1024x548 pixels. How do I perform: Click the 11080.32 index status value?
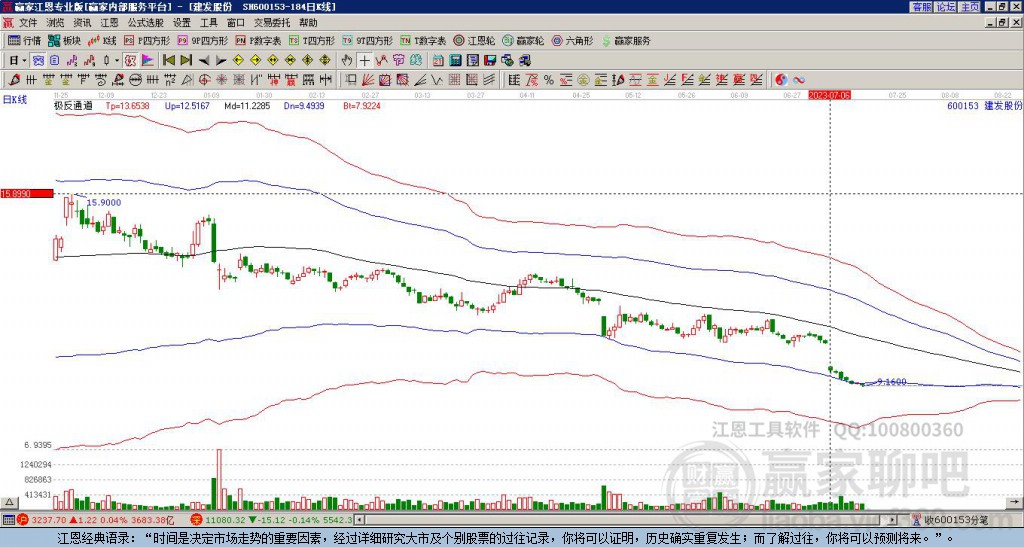(x=223, y=520)
